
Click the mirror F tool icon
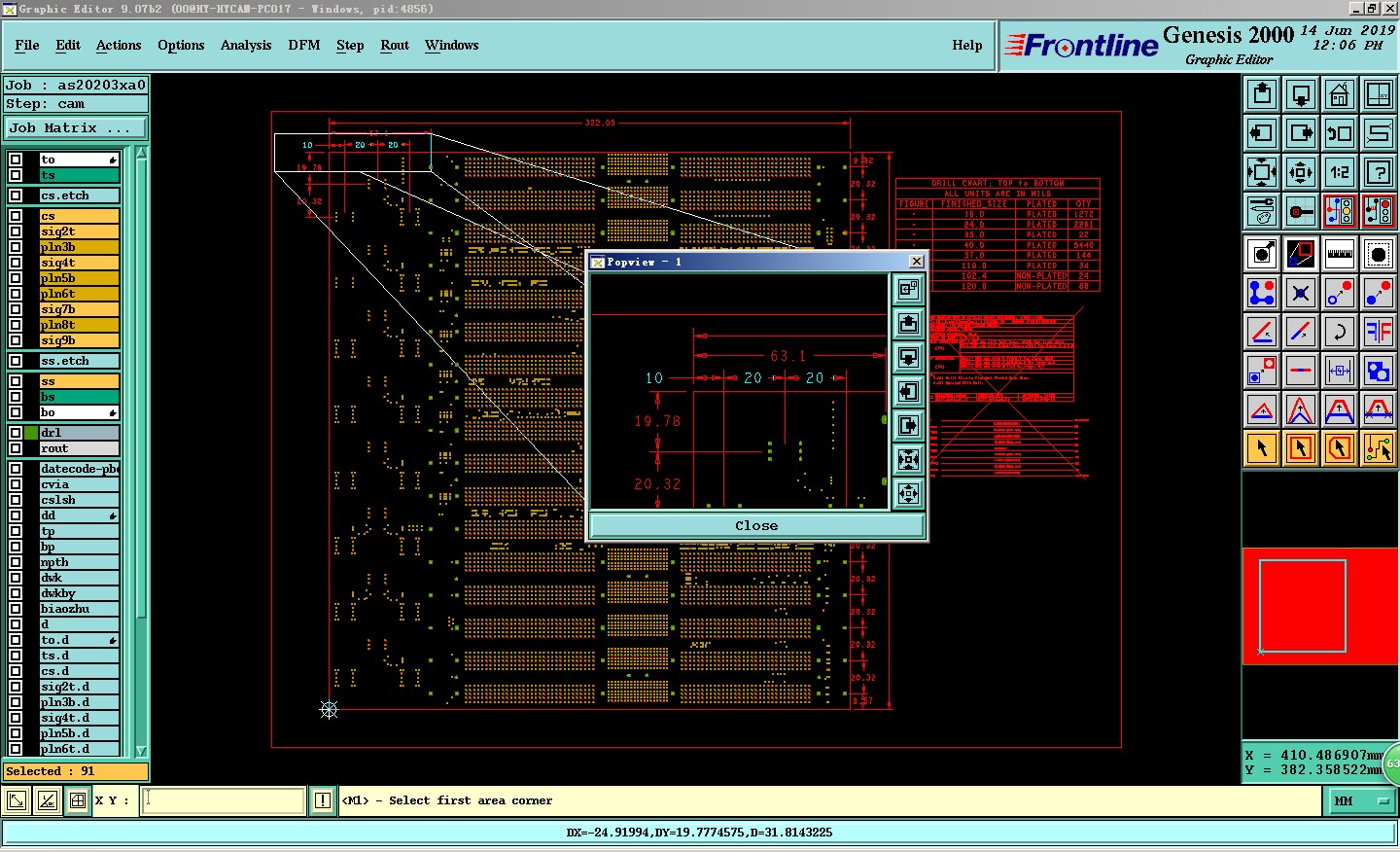click(x=1379, y=332)
